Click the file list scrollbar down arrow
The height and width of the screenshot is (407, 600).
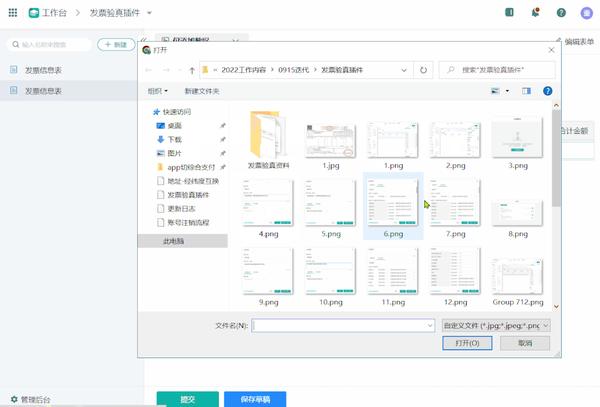coord(556,306)
